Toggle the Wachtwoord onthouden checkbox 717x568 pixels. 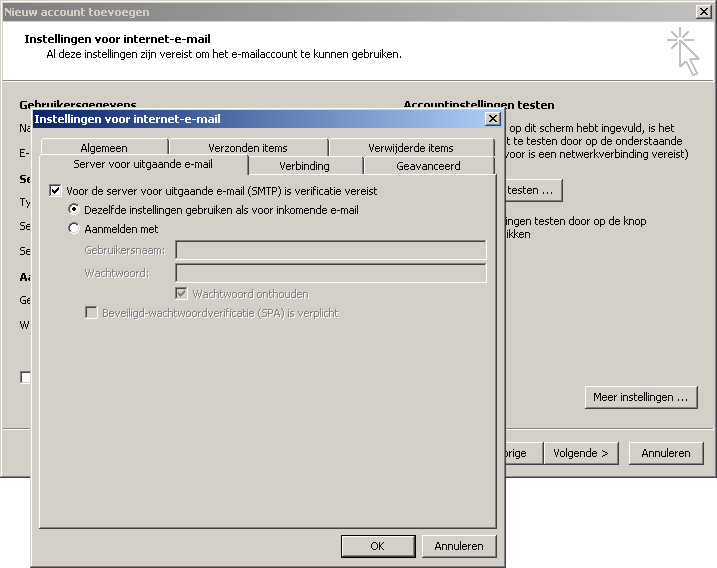click(x=182, y=294)
